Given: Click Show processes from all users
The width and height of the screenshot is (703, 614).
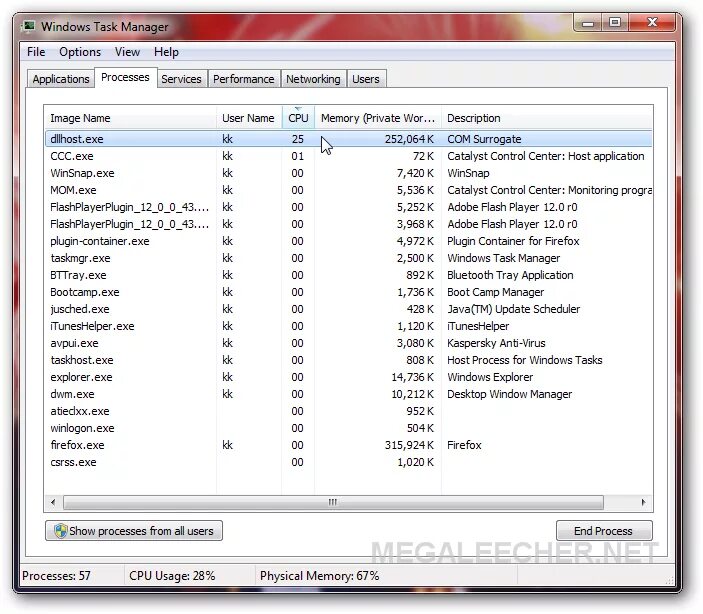Looking at the screenshot, I should pos(134,531).
